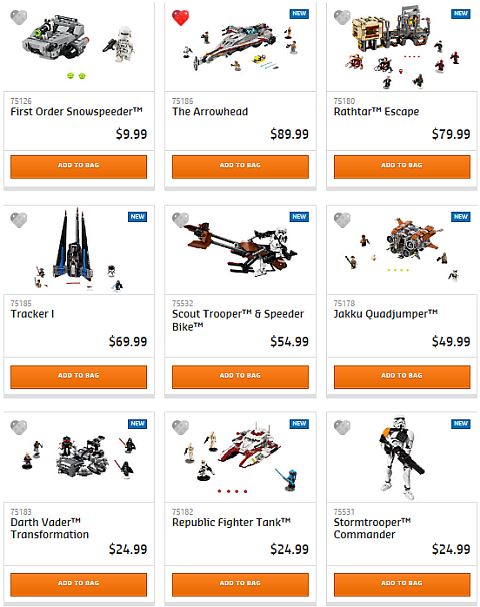The height and width of the screenshot is (607, 480).
Task: Click heart icon on Stormtrooper Commander
Action: 342,427
